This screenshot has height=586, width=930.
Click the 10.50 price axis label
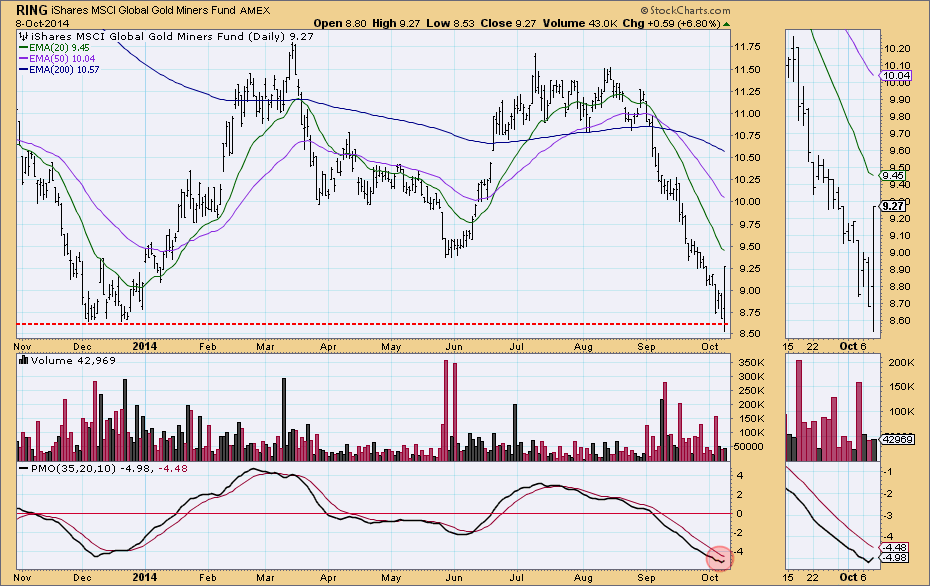coord(747,157)
